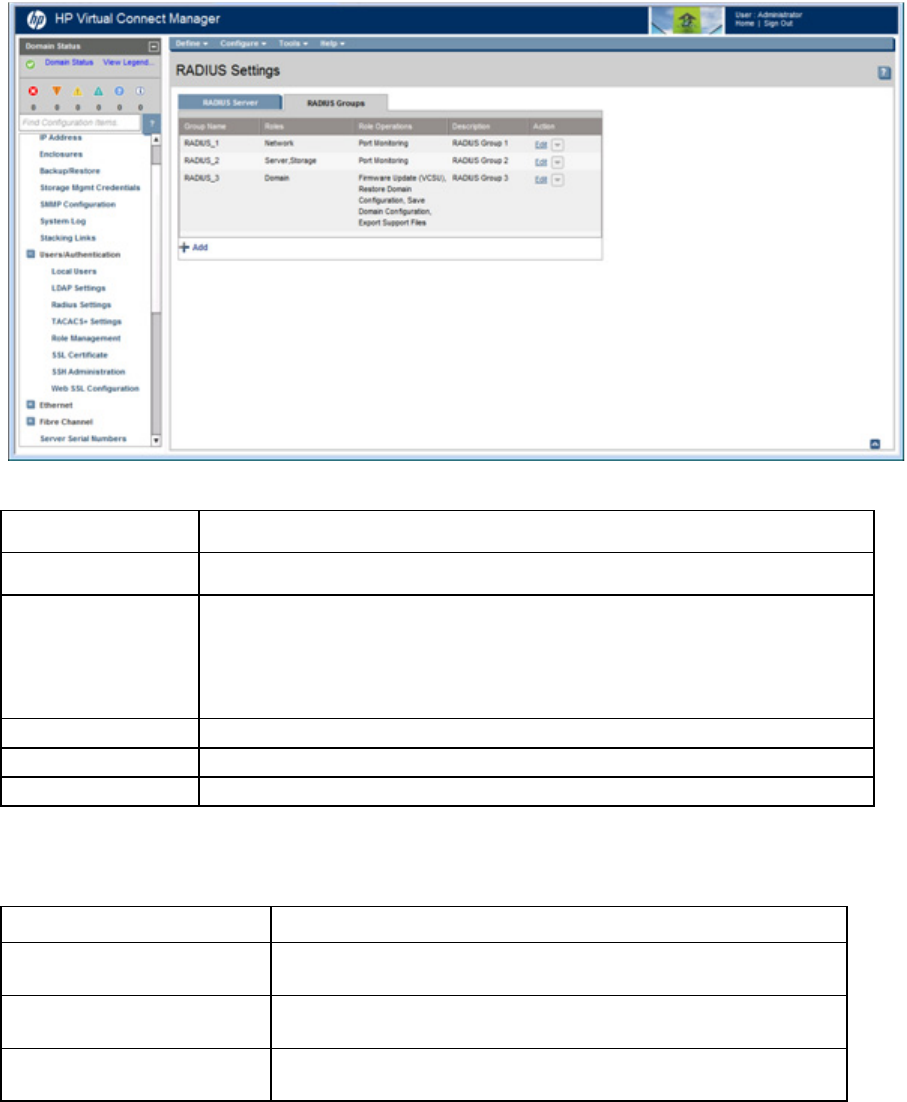The height and width of the screenshot is (1102, 907).
Task: Click the help icon beside Find Configuration
Action: coord(152,123)
